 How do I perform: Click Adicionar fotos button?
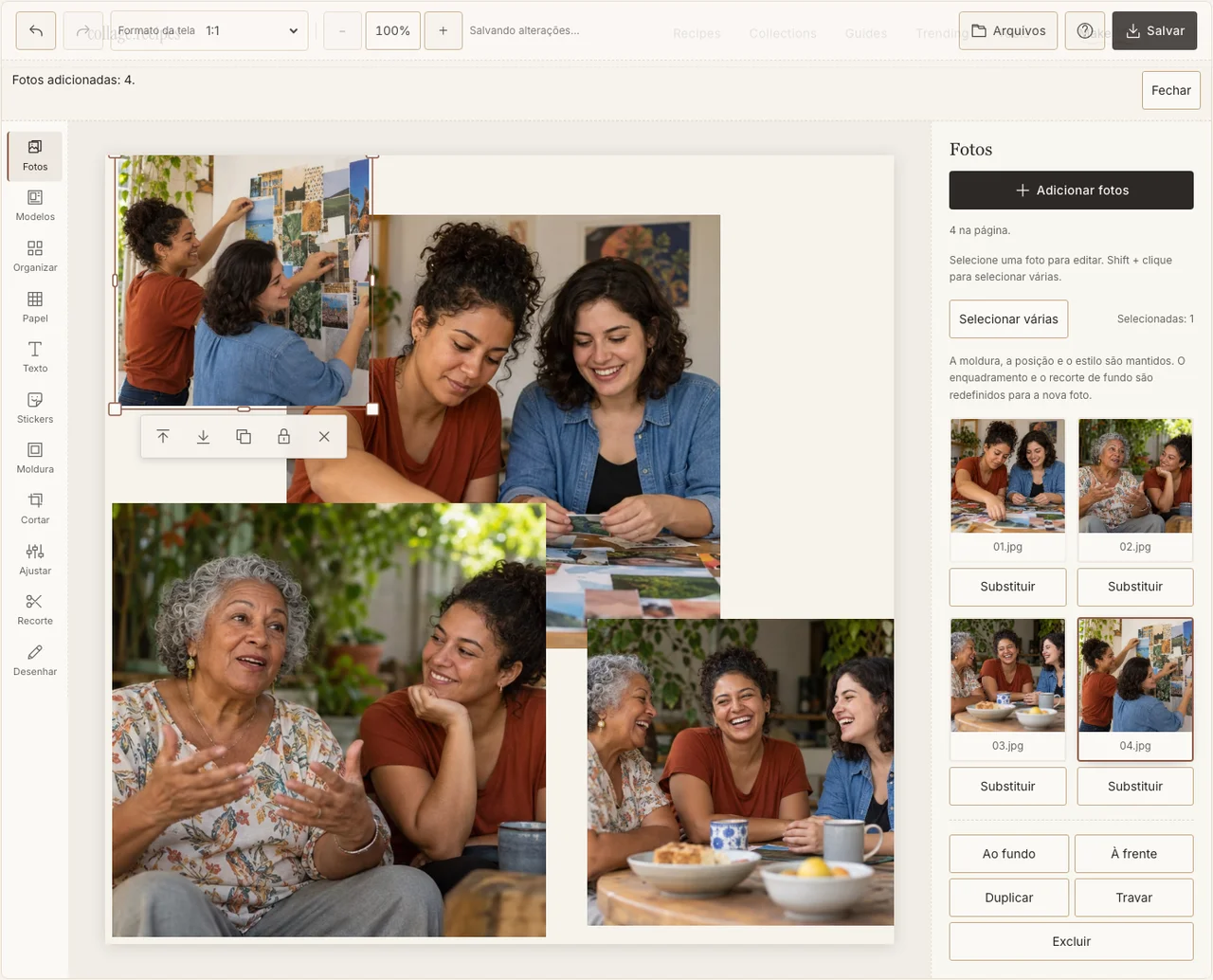(x=1072, y=190)
